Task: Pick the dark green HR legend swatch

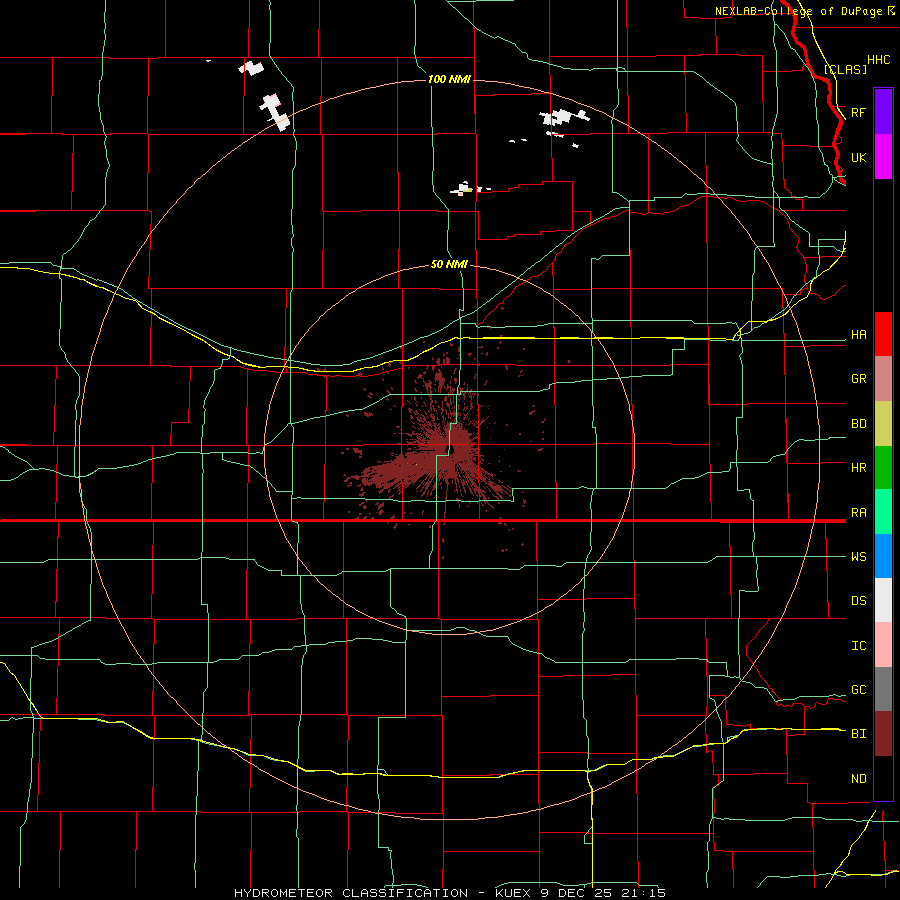Action: tap(883, 468)
